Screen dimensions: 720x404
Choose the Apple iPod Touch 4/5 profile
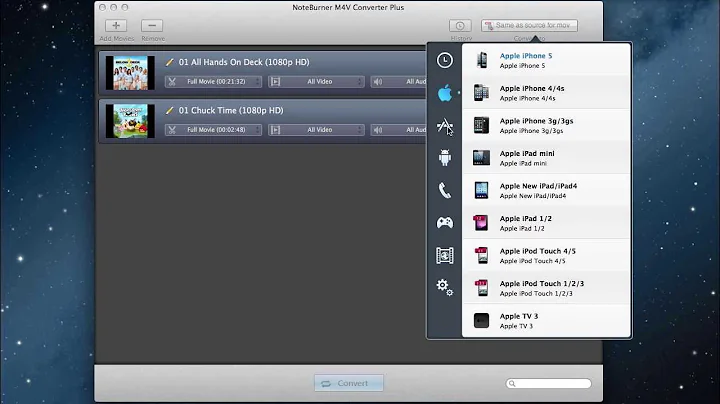coord(546,256)
